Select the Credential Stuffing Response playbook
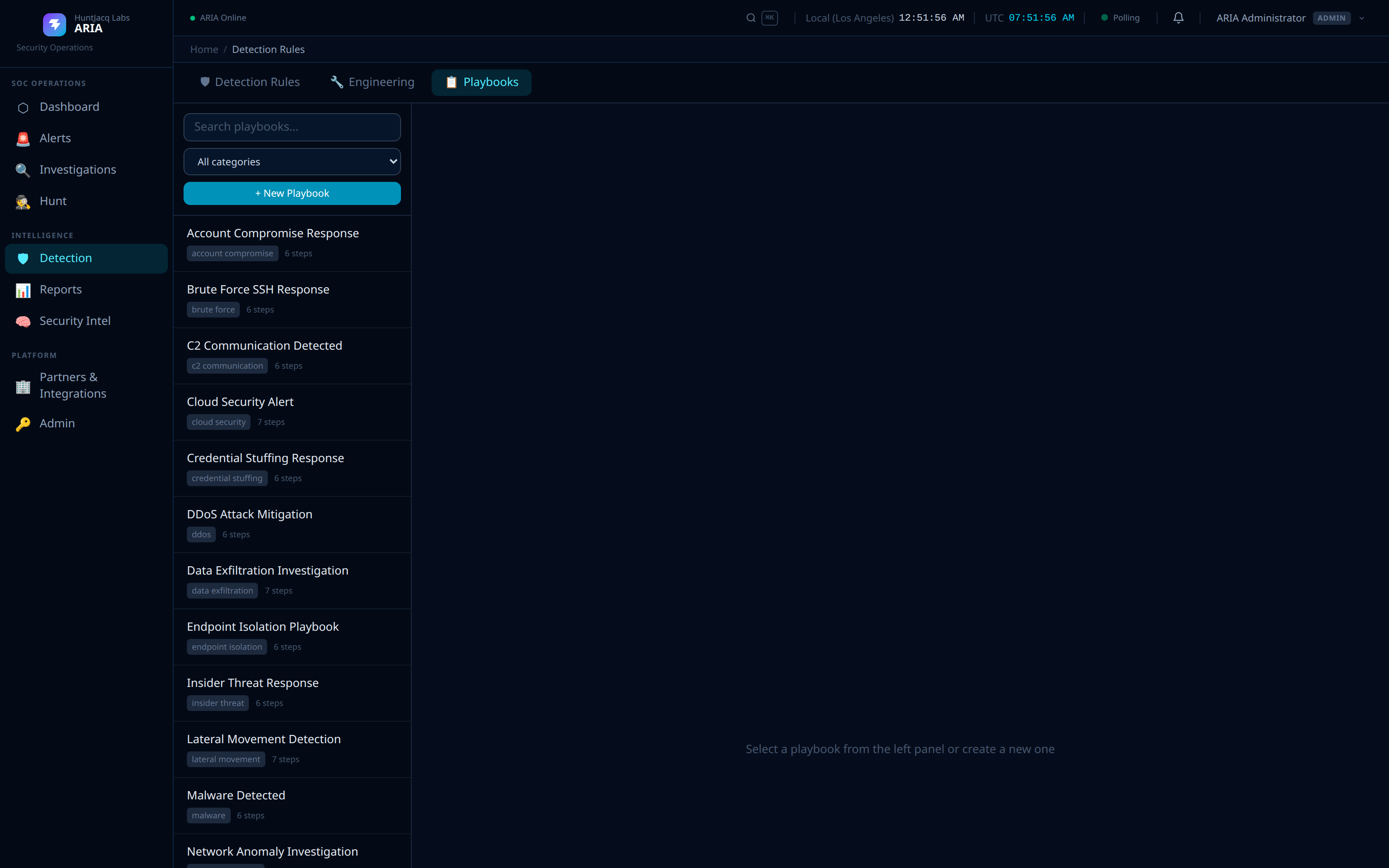Viewport: 1389px width, 868px height. pyautogui.click(x=292, y=469)
